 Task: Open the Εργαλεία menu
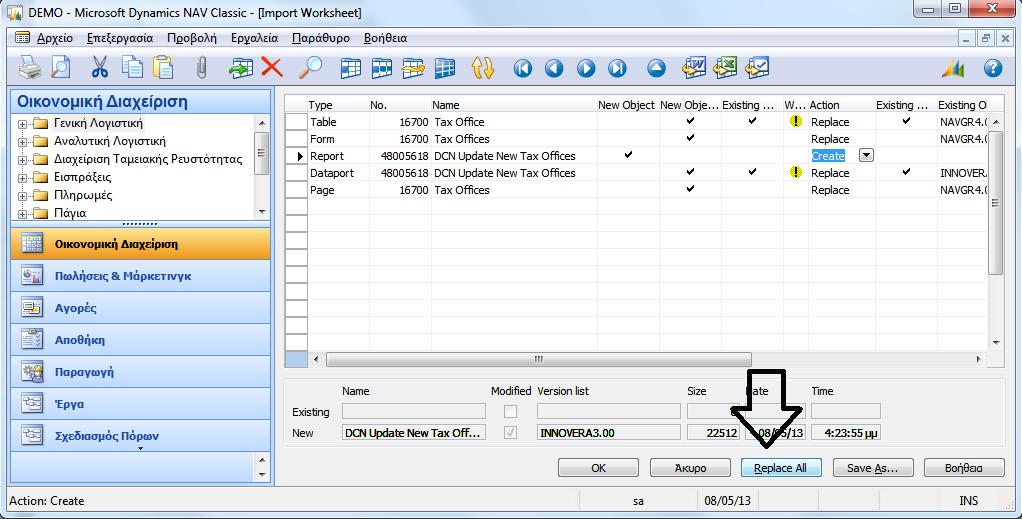[x=254, y=38]
